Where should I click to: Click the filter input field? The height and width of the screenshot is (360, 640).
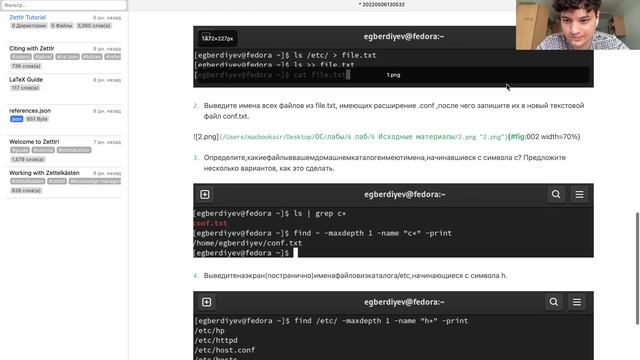click(64, 5)
